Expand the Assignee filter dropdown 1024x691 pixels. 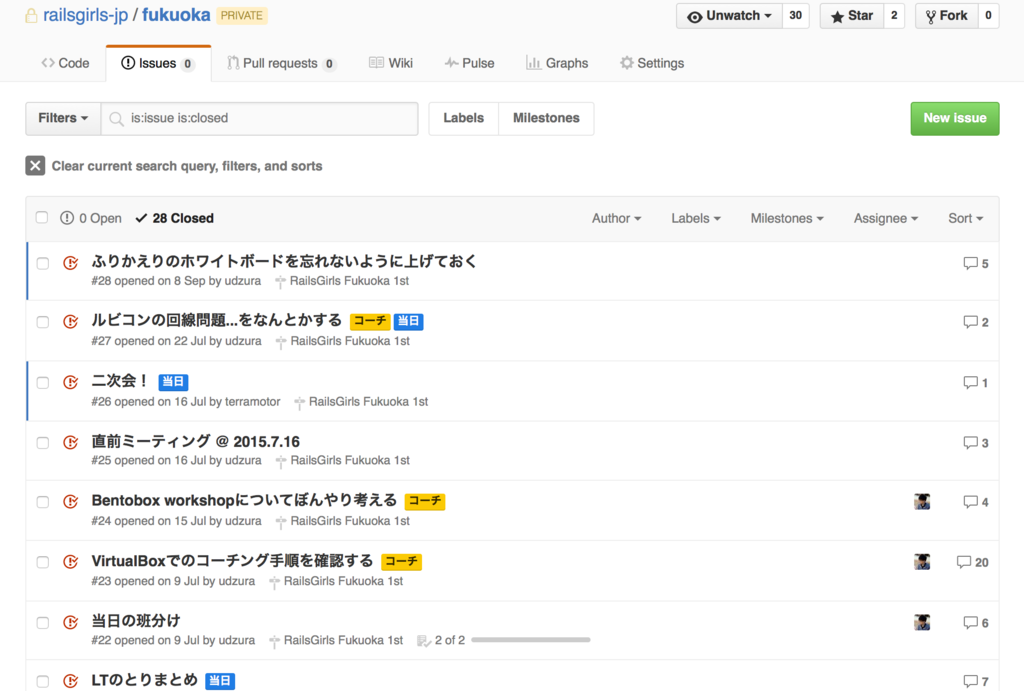pos(886,218)
